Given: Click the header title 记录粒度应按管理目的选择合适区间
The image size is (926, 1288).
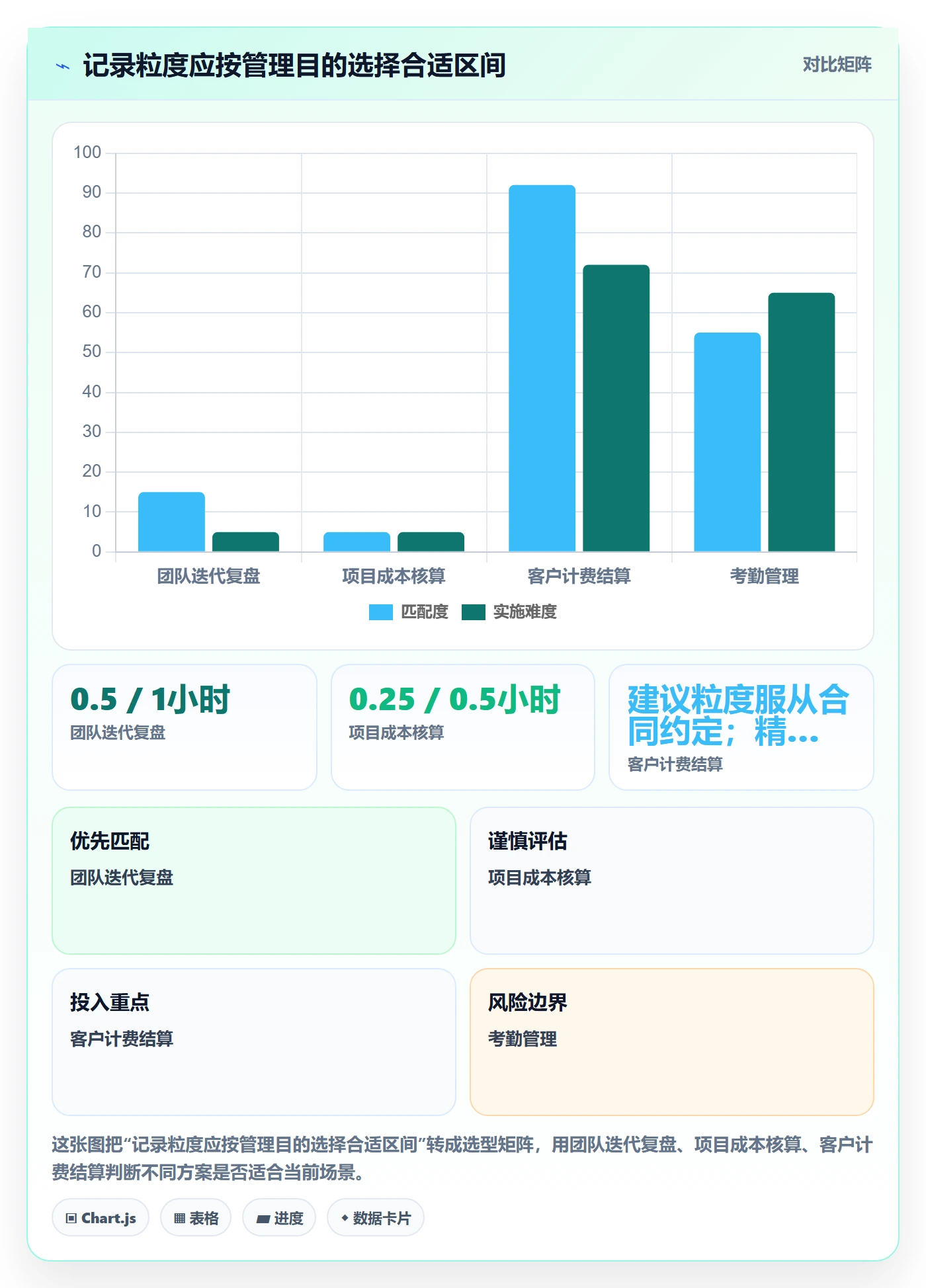Looking at the screenshot, I should [294, 65].
